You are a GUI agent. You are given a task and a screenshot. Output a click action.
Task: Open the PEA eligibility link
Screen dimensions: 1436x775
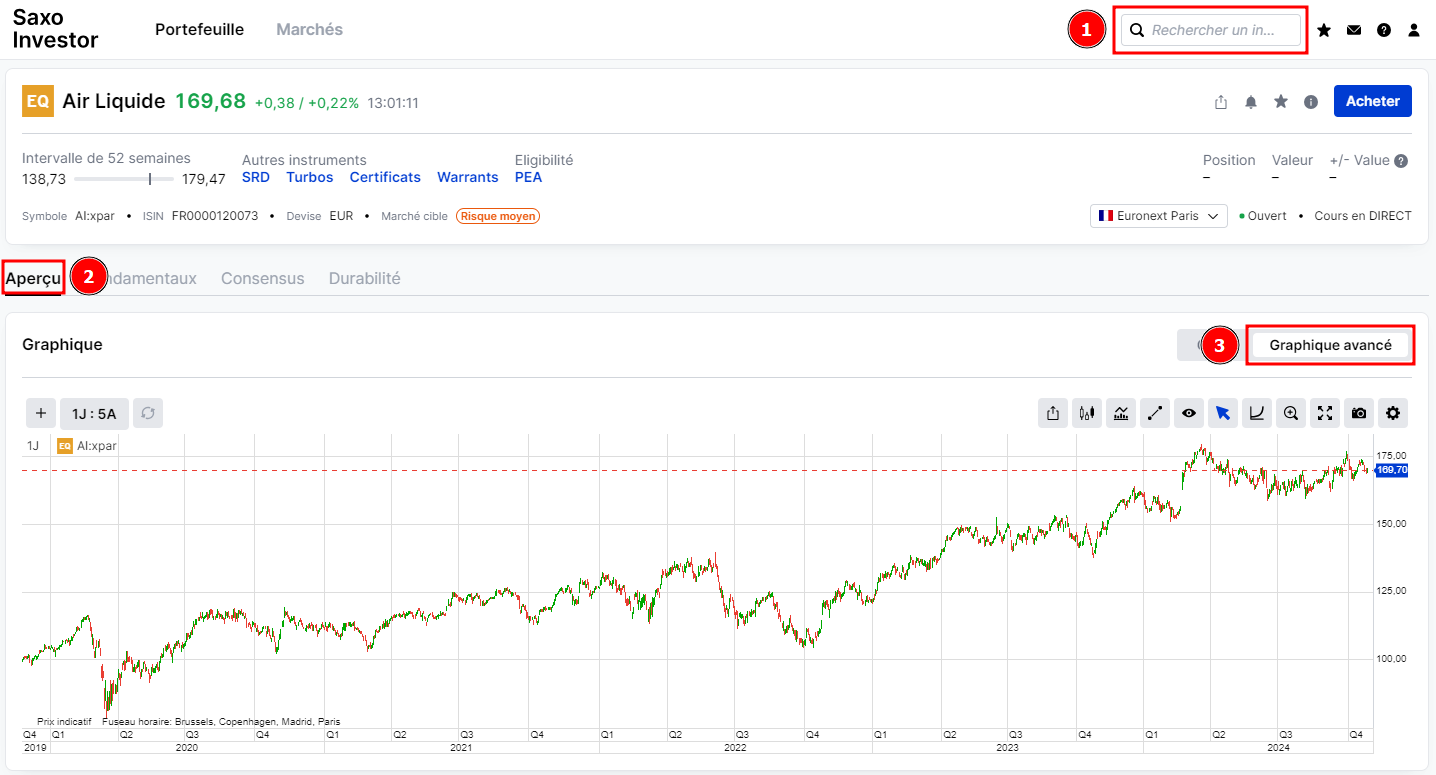coord(529,177)
